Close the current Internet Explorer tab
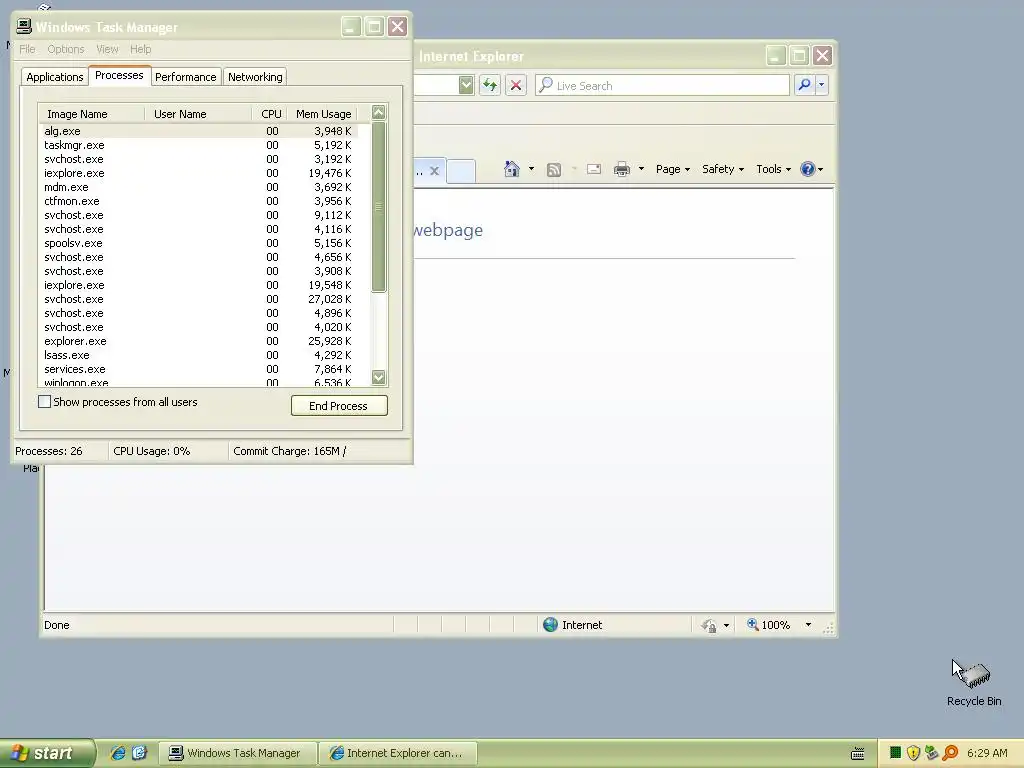Image resolution: width=1024 pixels, height=768 pixels. click(x=434, y=171)
